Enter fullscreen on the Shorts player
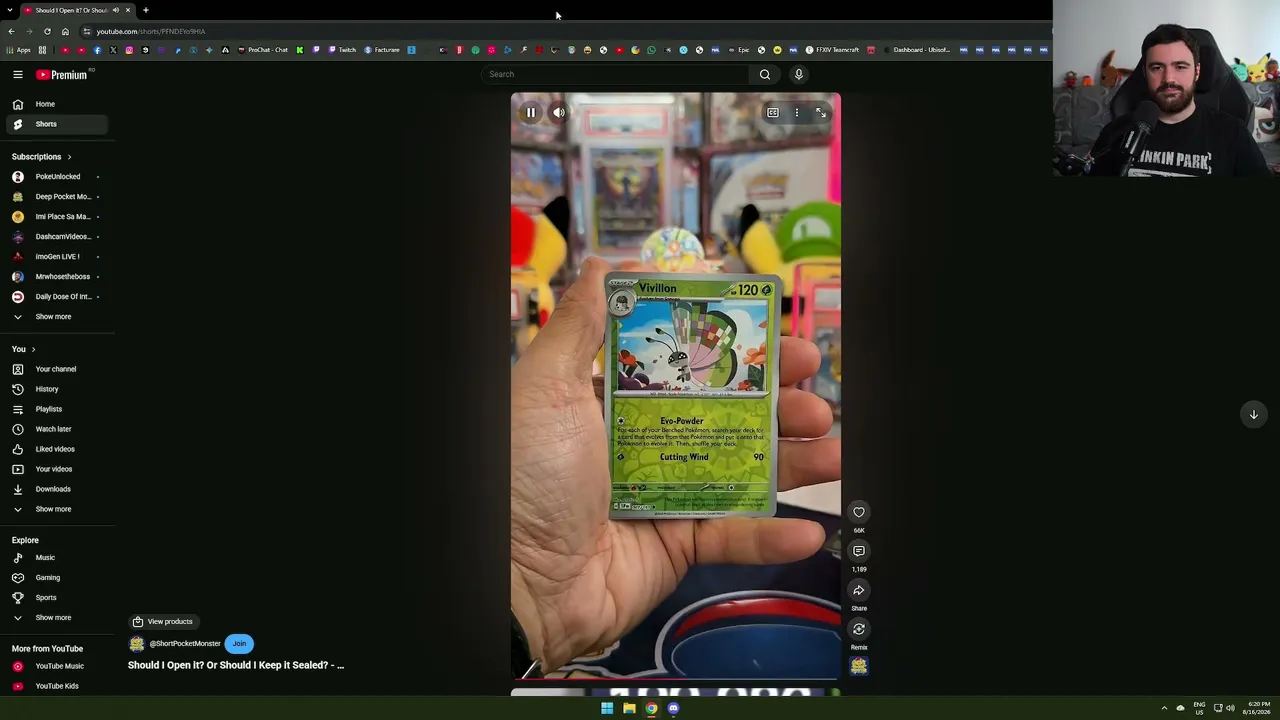1280x720 pixels. coord(820,113)
